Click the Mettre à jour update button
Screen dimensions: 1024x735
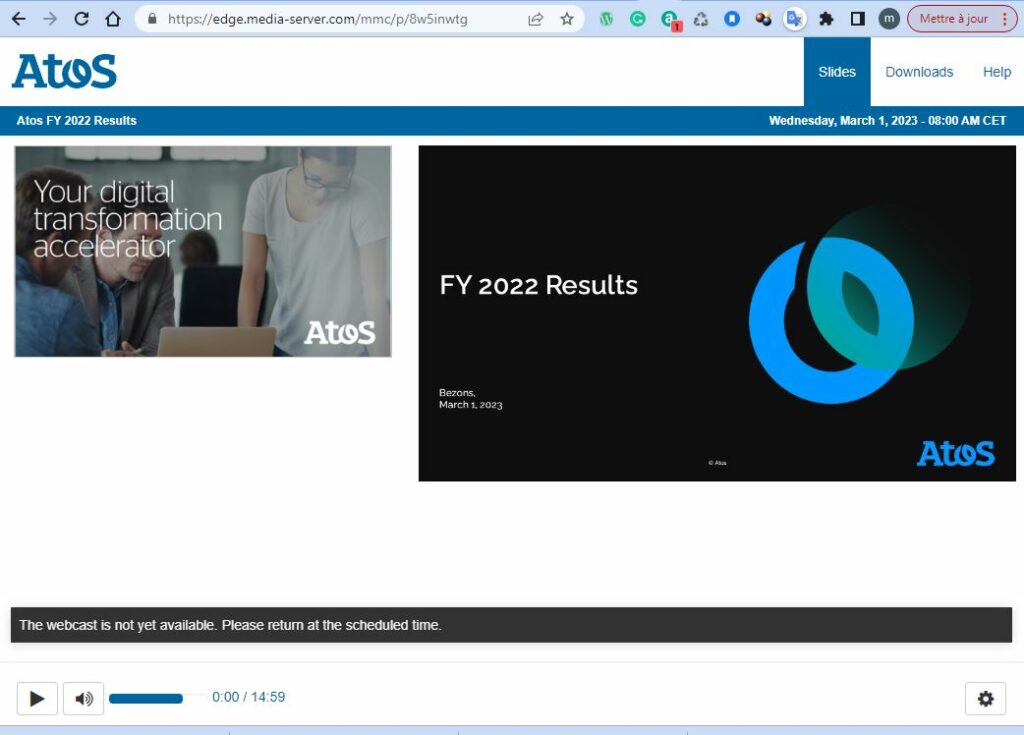953,19
